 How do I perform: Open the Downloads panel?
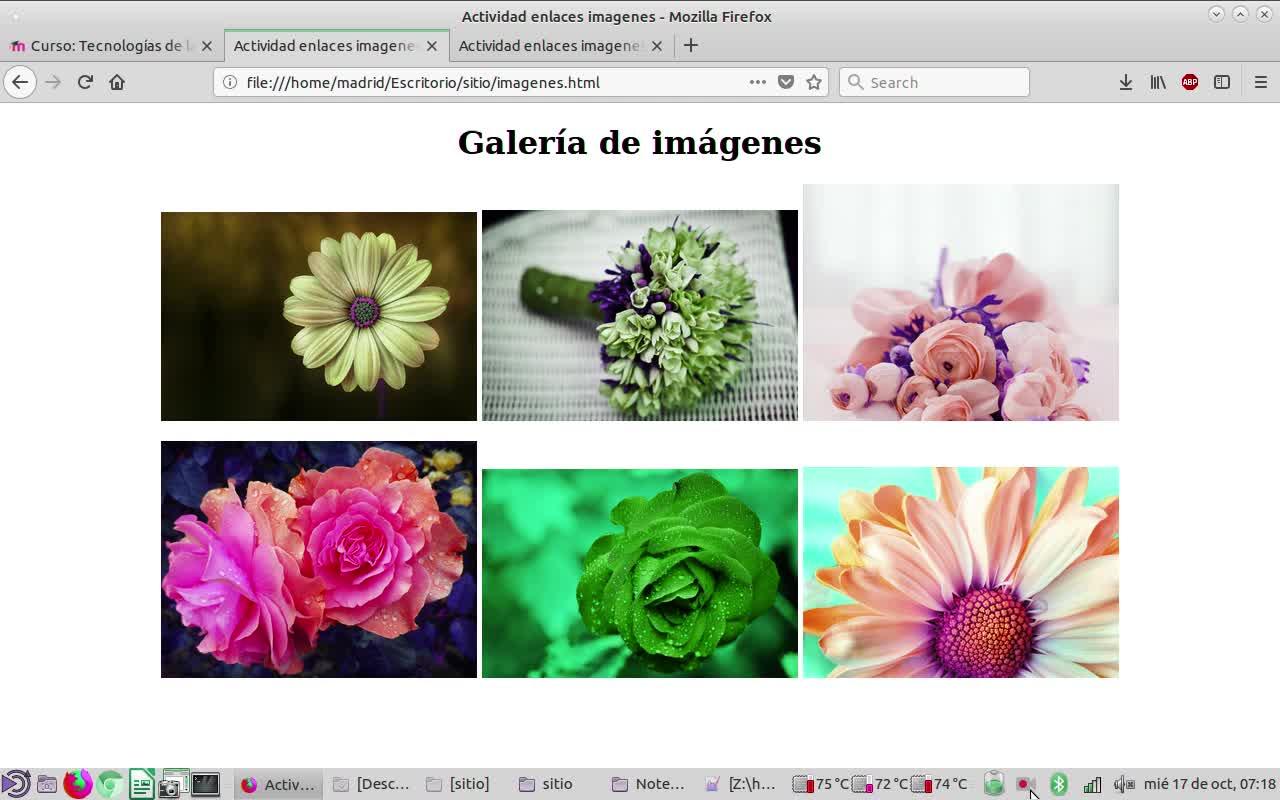[x=1126, y=82]
